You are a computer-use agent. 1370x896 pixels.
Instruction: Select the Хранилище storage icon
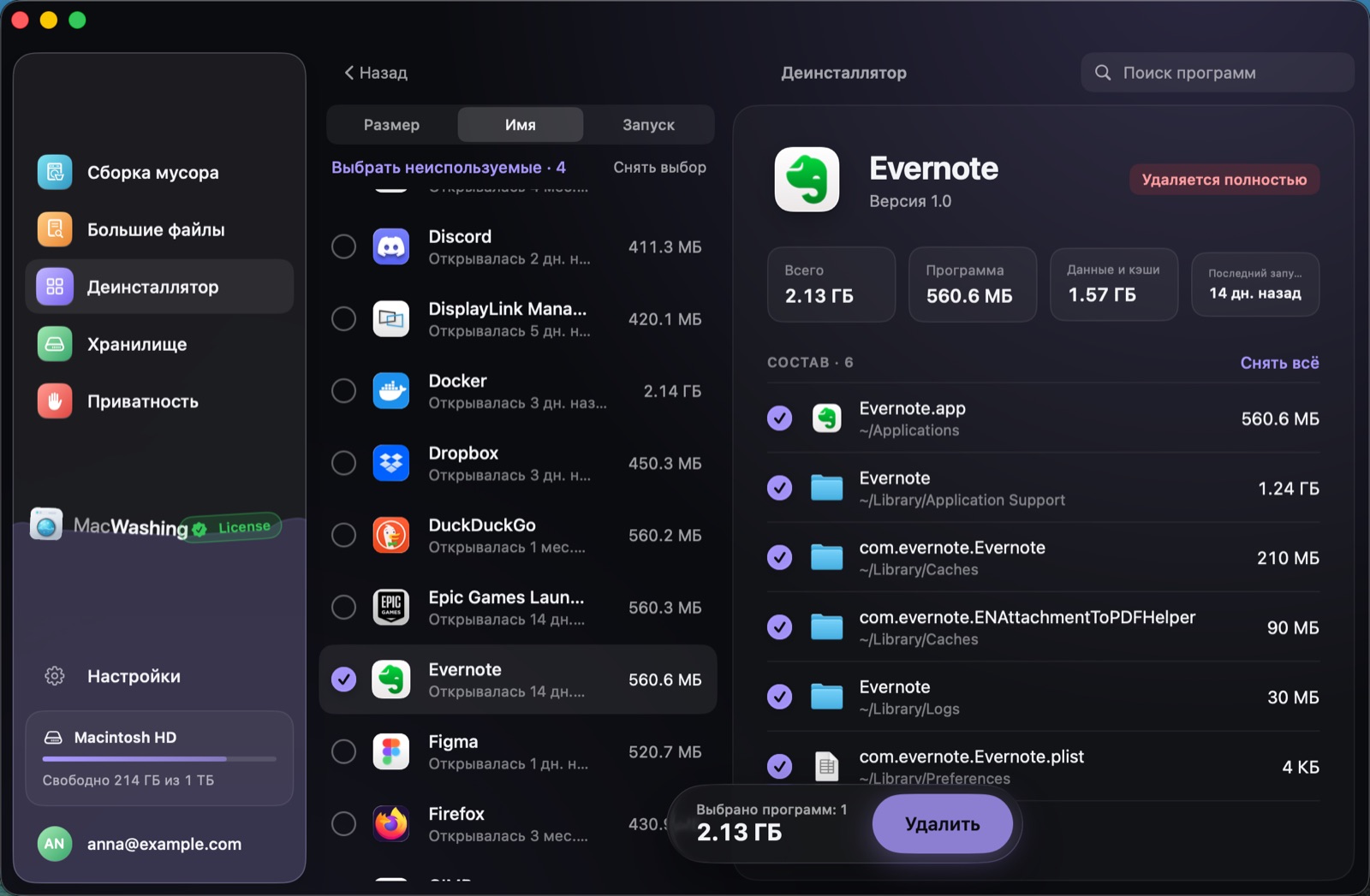pos(55,344)
